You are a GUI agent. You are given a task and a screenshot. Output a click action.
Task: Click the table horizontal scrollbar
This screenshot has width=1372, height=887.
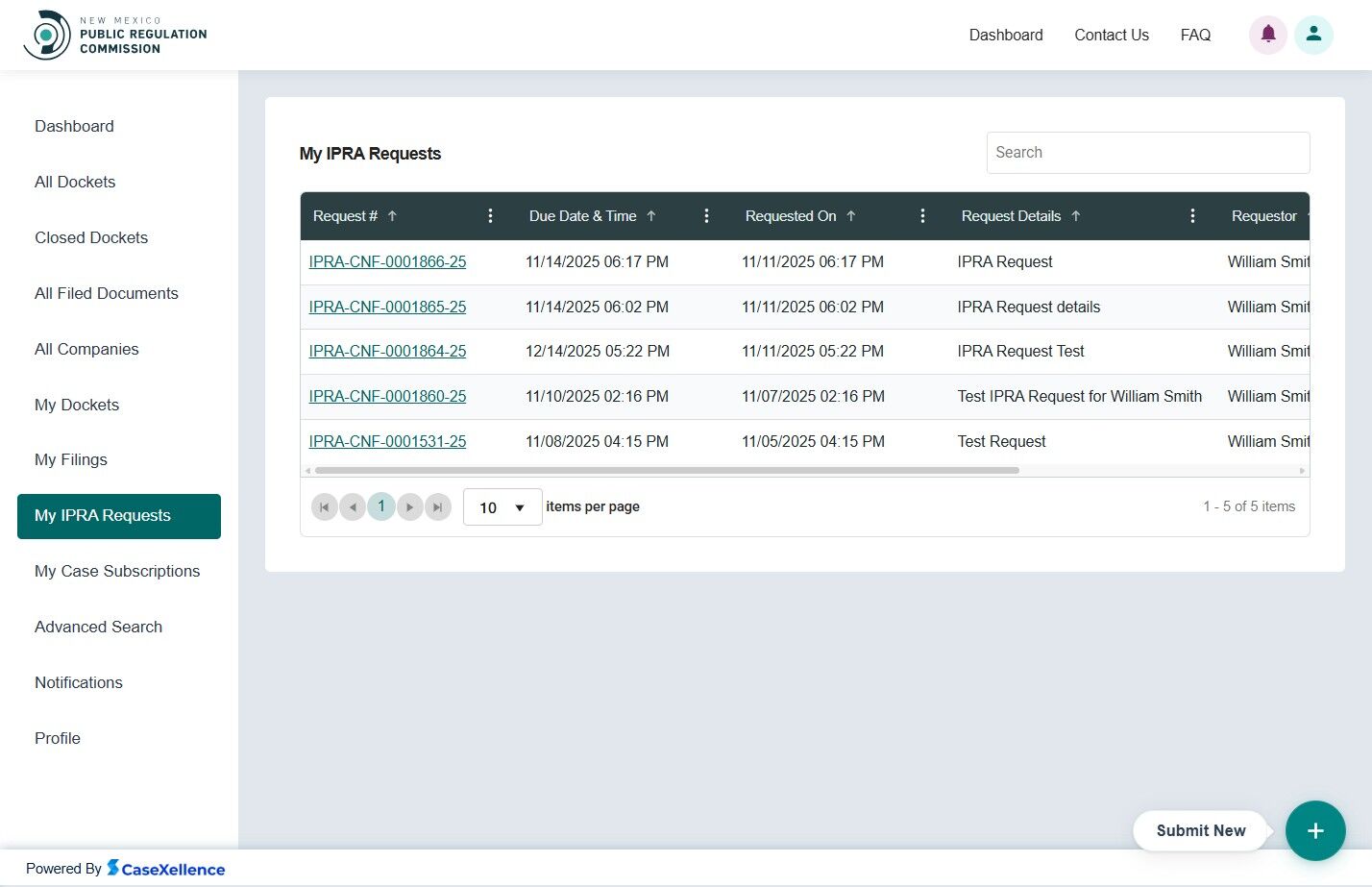coord(667,471)
